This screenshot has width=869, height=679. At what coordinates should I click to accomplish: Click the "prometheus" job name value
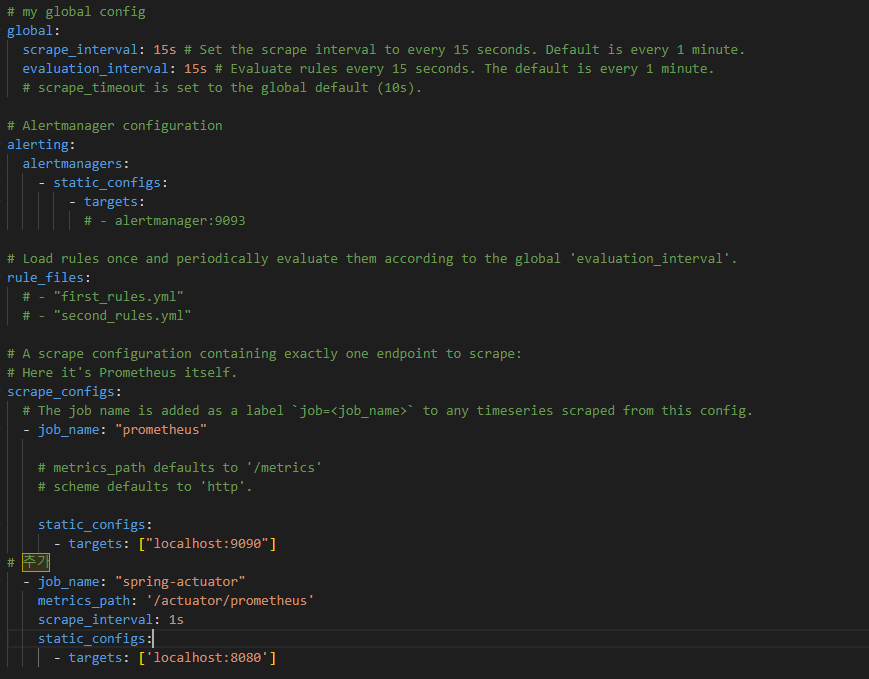coord(161,430)
